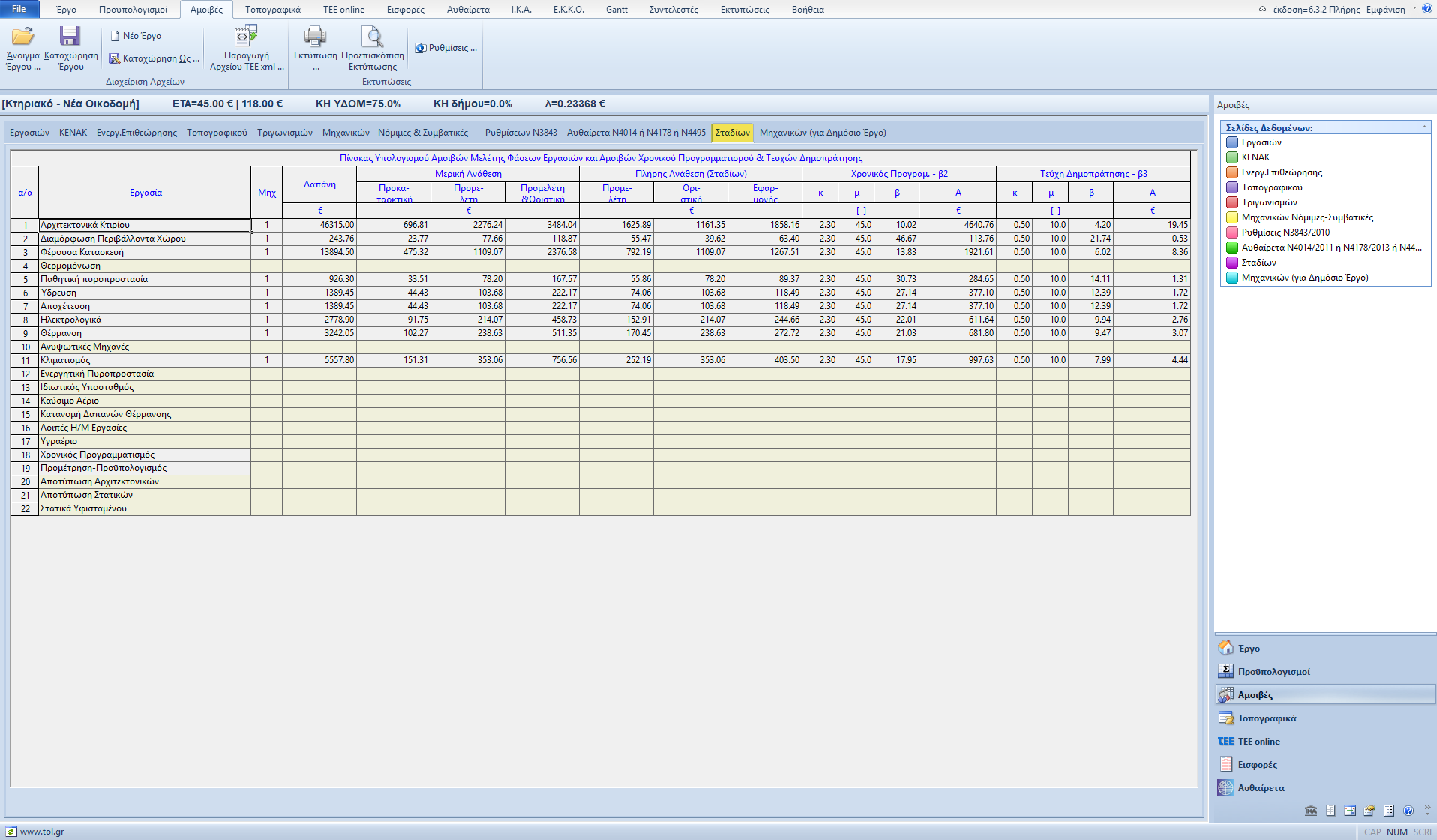The width and height of the screenshot is (1437, 840).
Task: Open the Εμφάνιση dropdown arrow
Action: pyautogui.click(x=1414, y=9)
